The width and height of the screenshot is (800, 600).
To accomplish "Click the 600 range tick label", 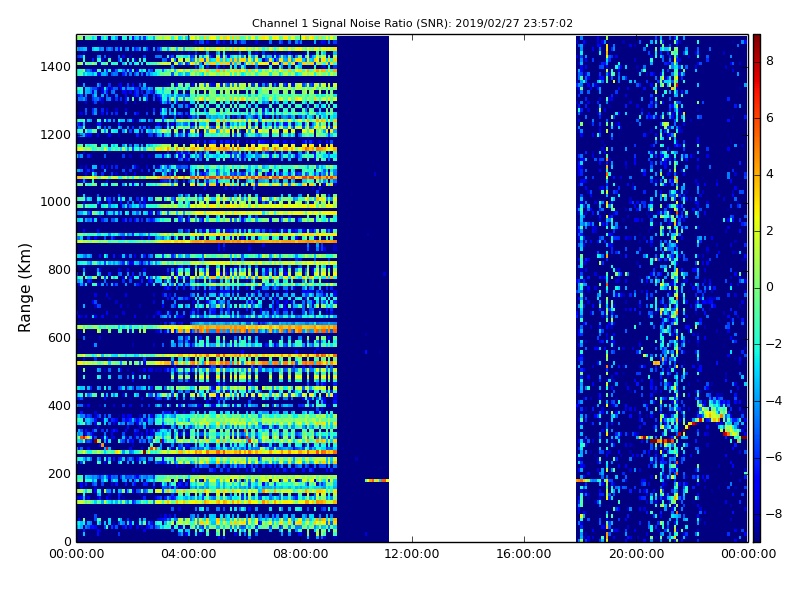I will (60, 338).
